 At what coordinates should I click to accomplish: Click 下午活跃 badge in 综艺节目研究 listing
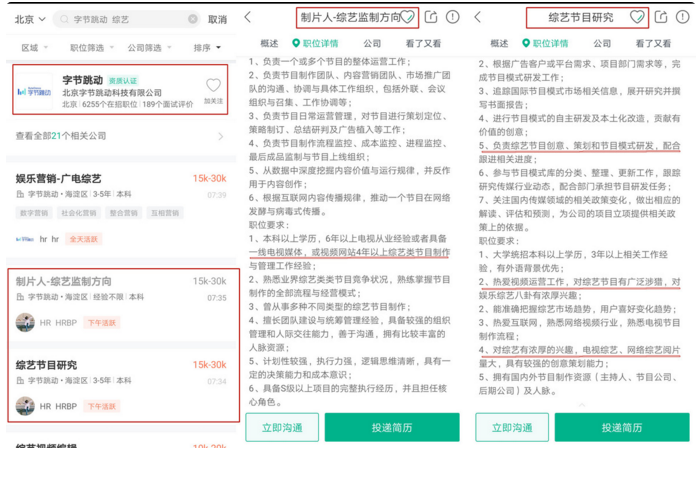102,407
